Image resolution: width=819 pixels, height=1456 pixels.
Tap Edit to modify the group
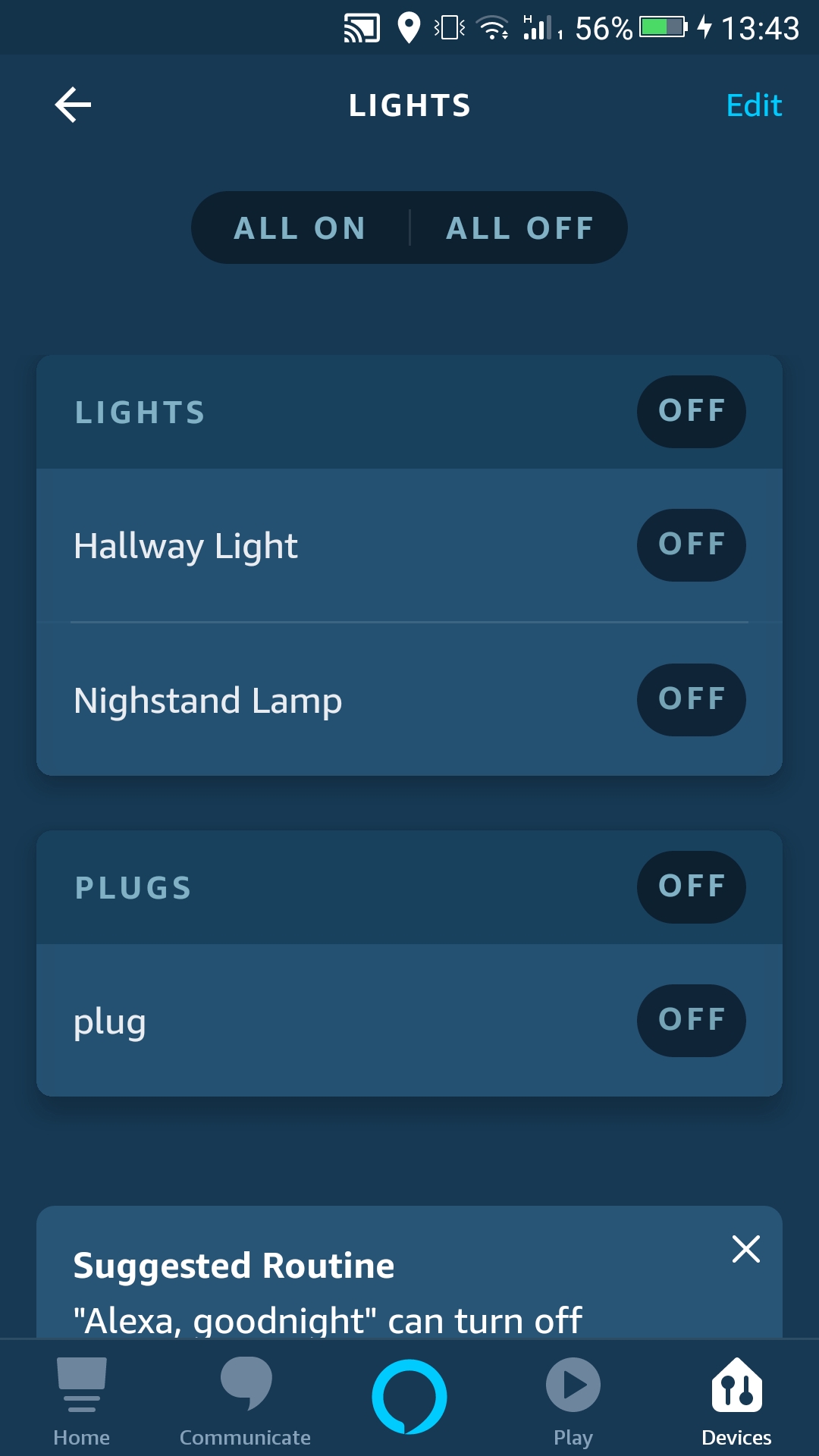pos(754,105)
